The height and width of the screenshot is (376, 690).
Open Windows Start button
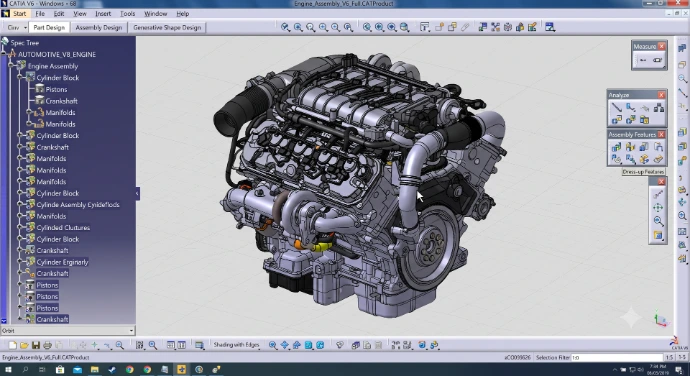click(x=8, y=370)
